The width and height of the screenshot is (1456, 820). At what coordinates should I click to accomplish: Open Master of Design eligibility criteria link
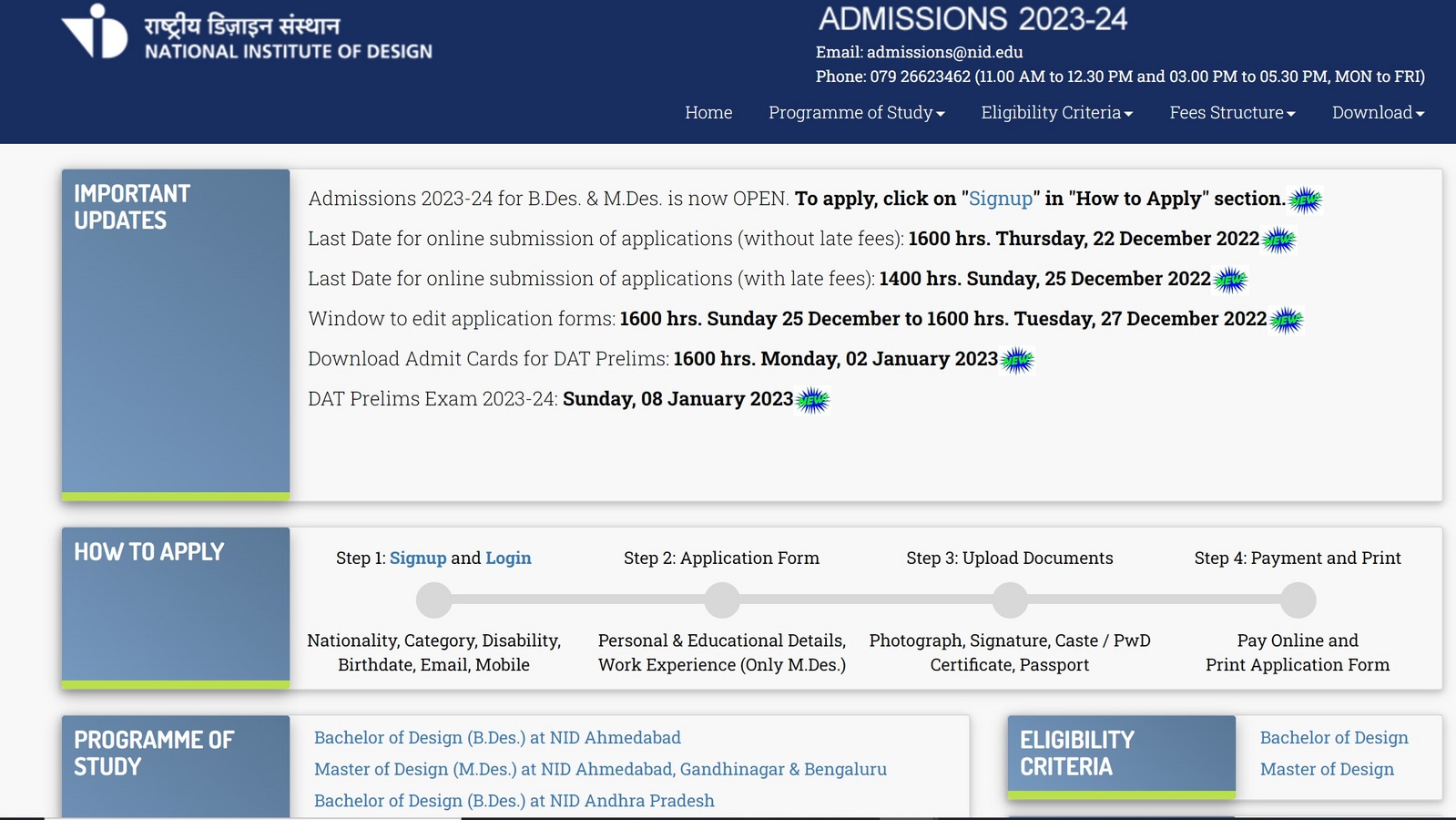[1327, 769]
